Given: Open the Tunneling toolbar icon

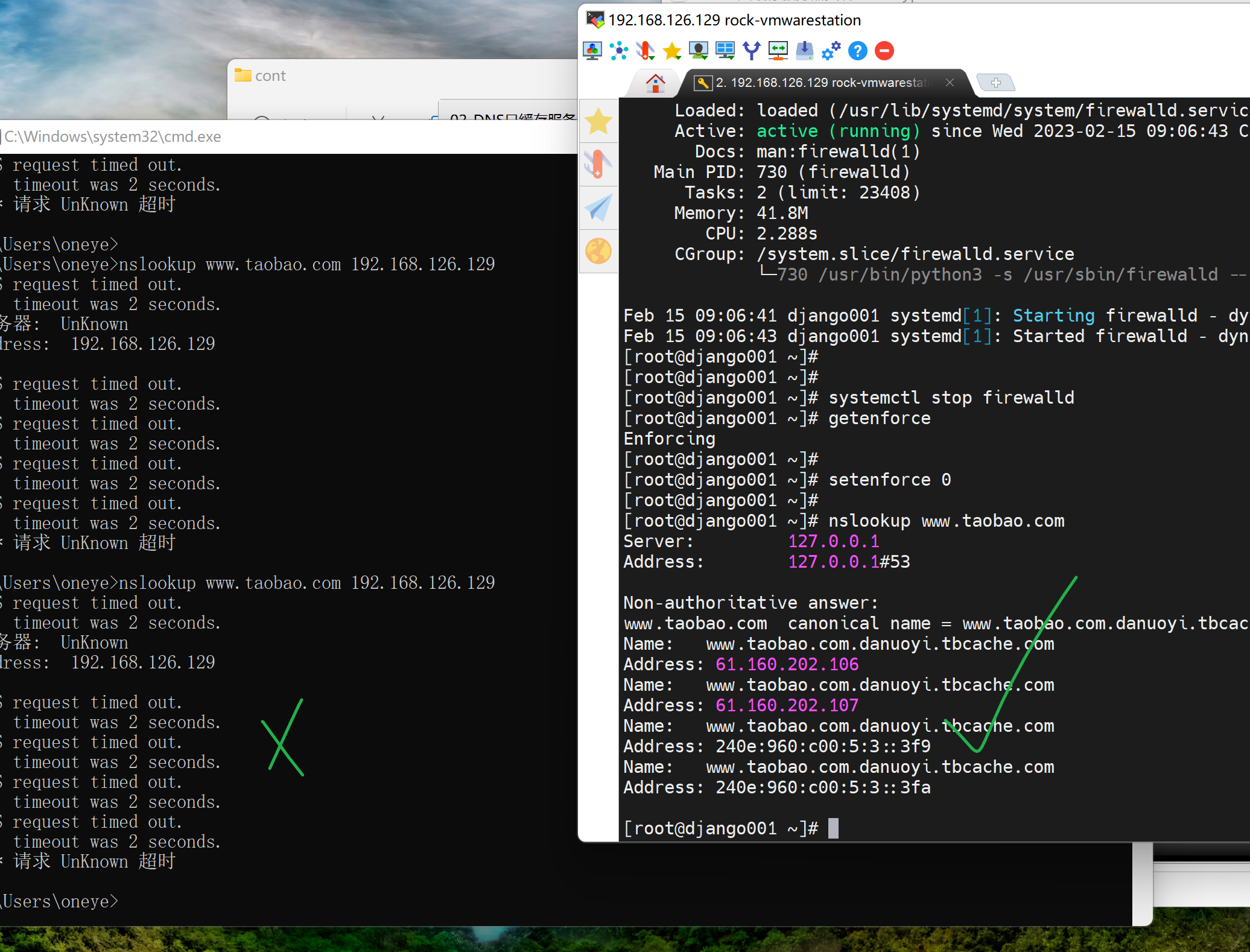Looking at the screenshot, I should point(778,51).
